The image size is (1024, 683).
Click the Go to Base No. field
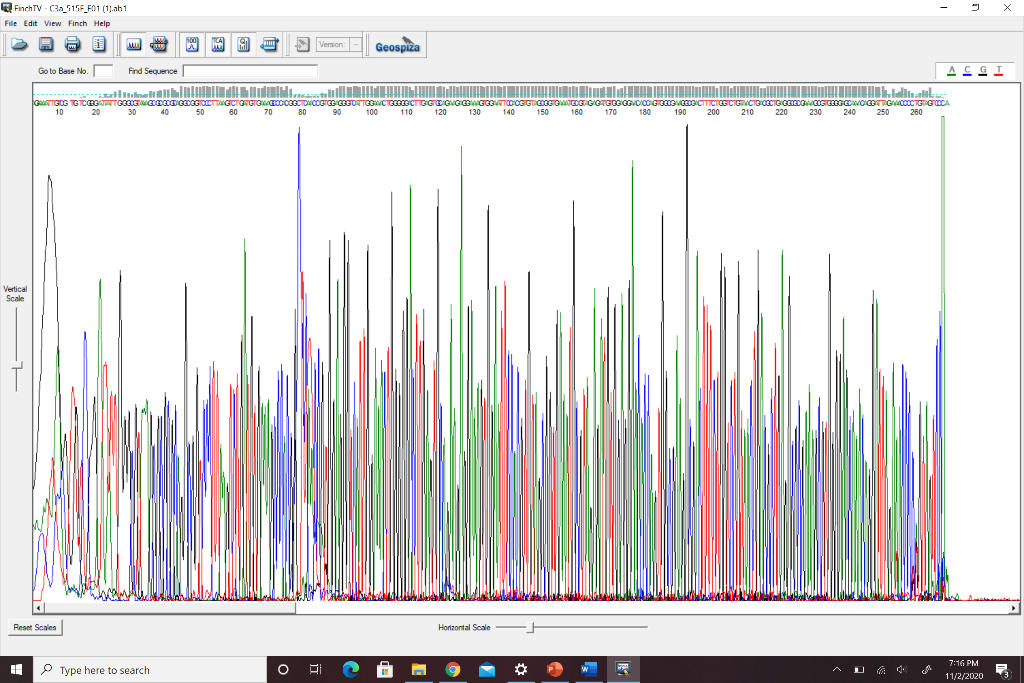pyautogui.click(x=103, y=71)
